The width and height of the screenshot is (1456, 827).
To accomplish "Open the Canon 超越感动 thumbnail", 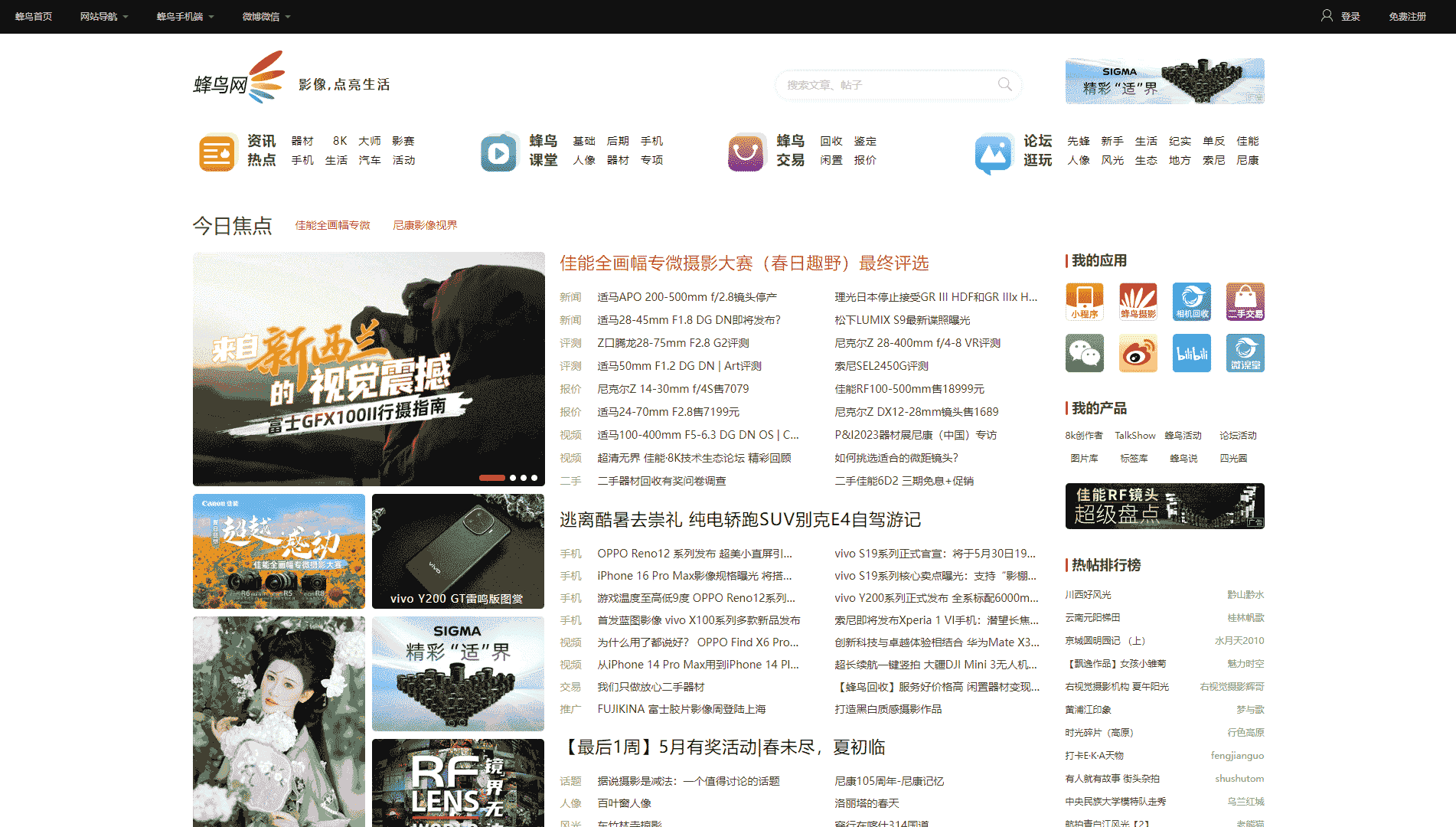I will (279, 551).
